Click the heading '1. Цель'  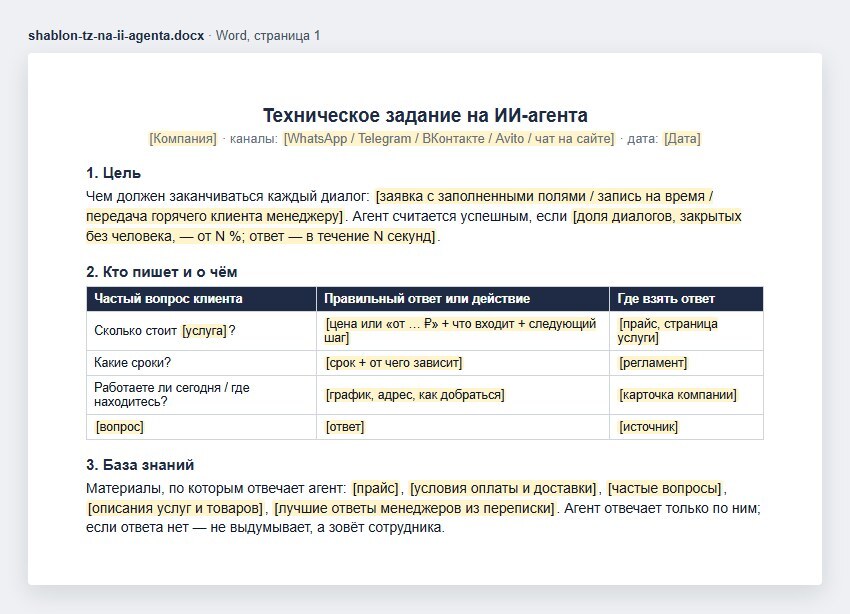click(x=113, y=173)
